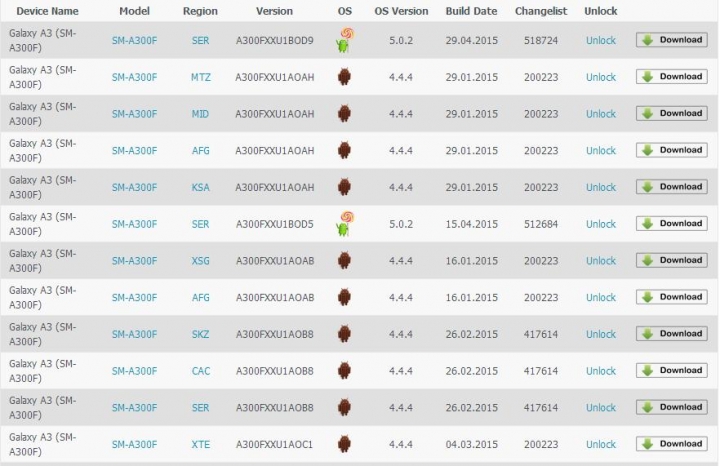This screenshot has height=466, width=720.
Task: Click KitKat icon in AFG A300FXXU1AOAB row
Action: 344,297
